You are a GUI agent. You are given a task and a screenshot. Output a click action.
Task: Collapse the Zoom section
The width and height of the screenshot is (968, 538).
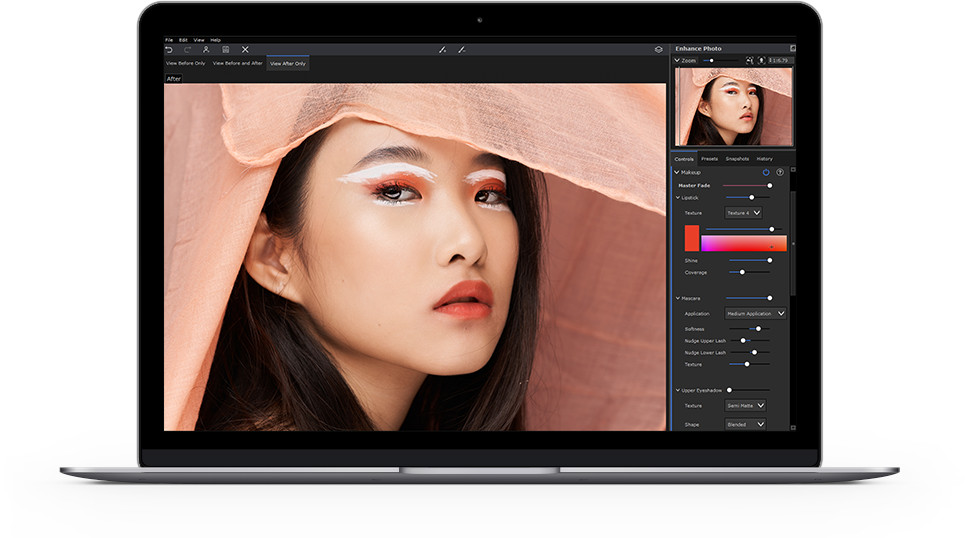pos(677,61)
